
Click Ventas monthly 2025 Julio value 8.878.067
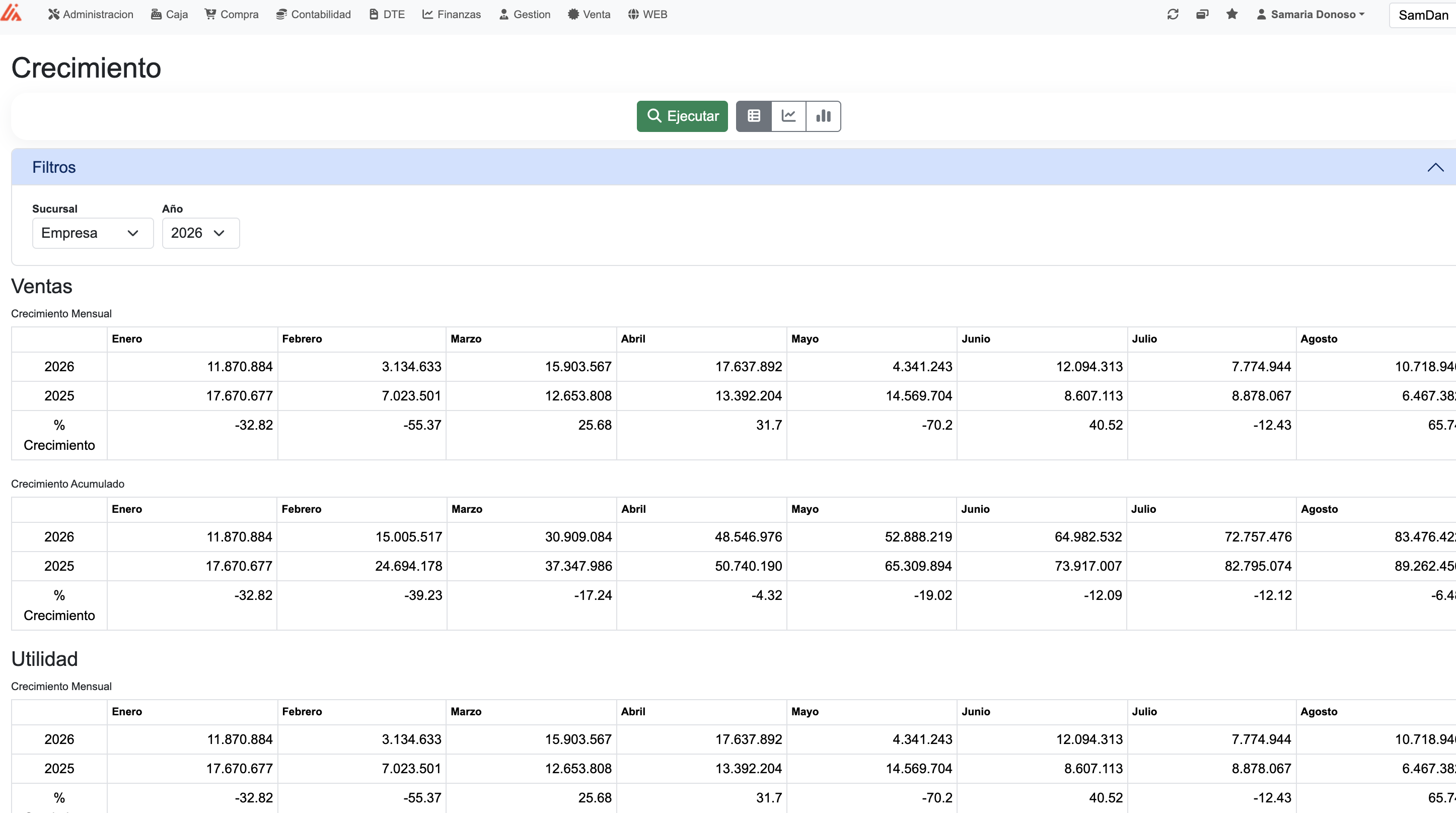click(x=1261, y=396)
